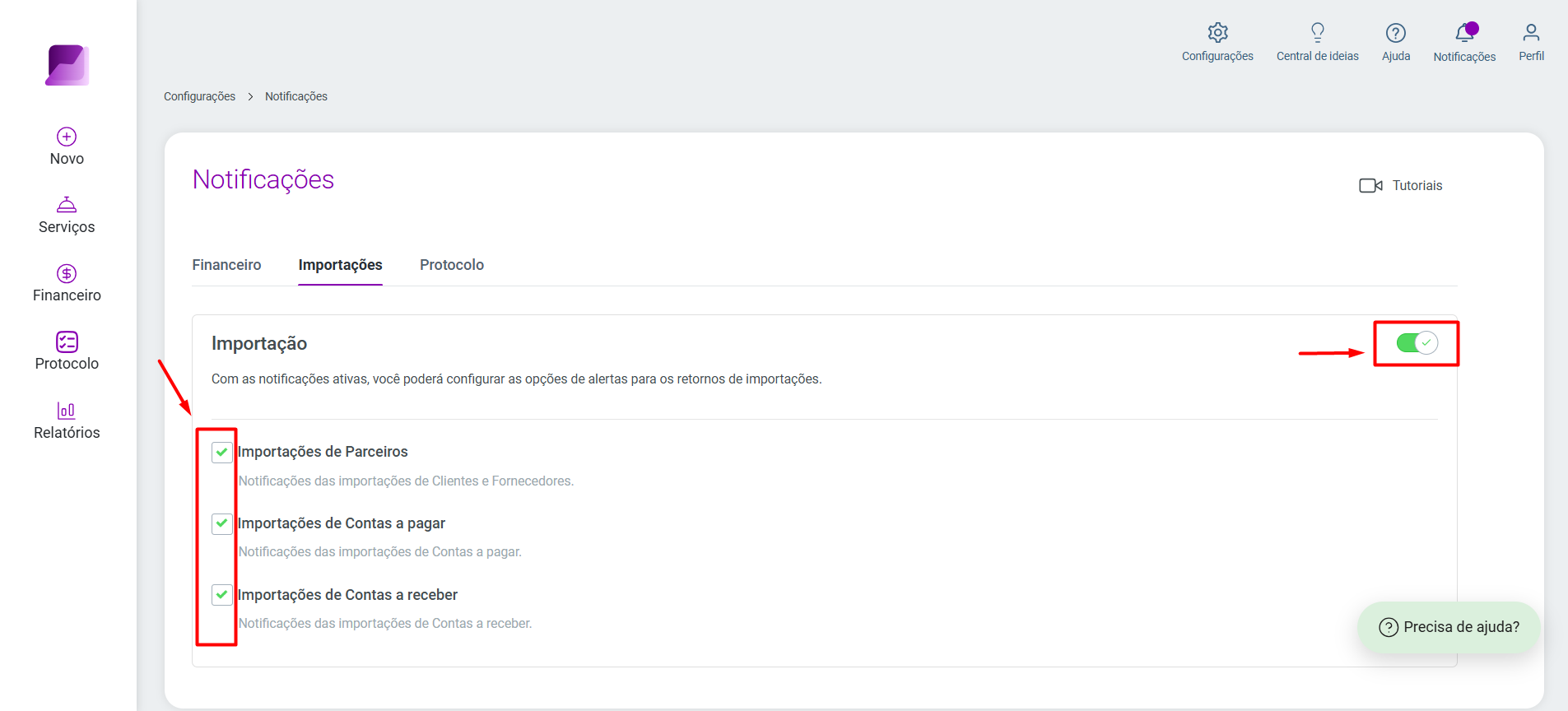Click 'Notificações das importações de Clientes e Fornecedores.' text
The width and height of the screenshot is (1568, 711).
click(406, 481)
